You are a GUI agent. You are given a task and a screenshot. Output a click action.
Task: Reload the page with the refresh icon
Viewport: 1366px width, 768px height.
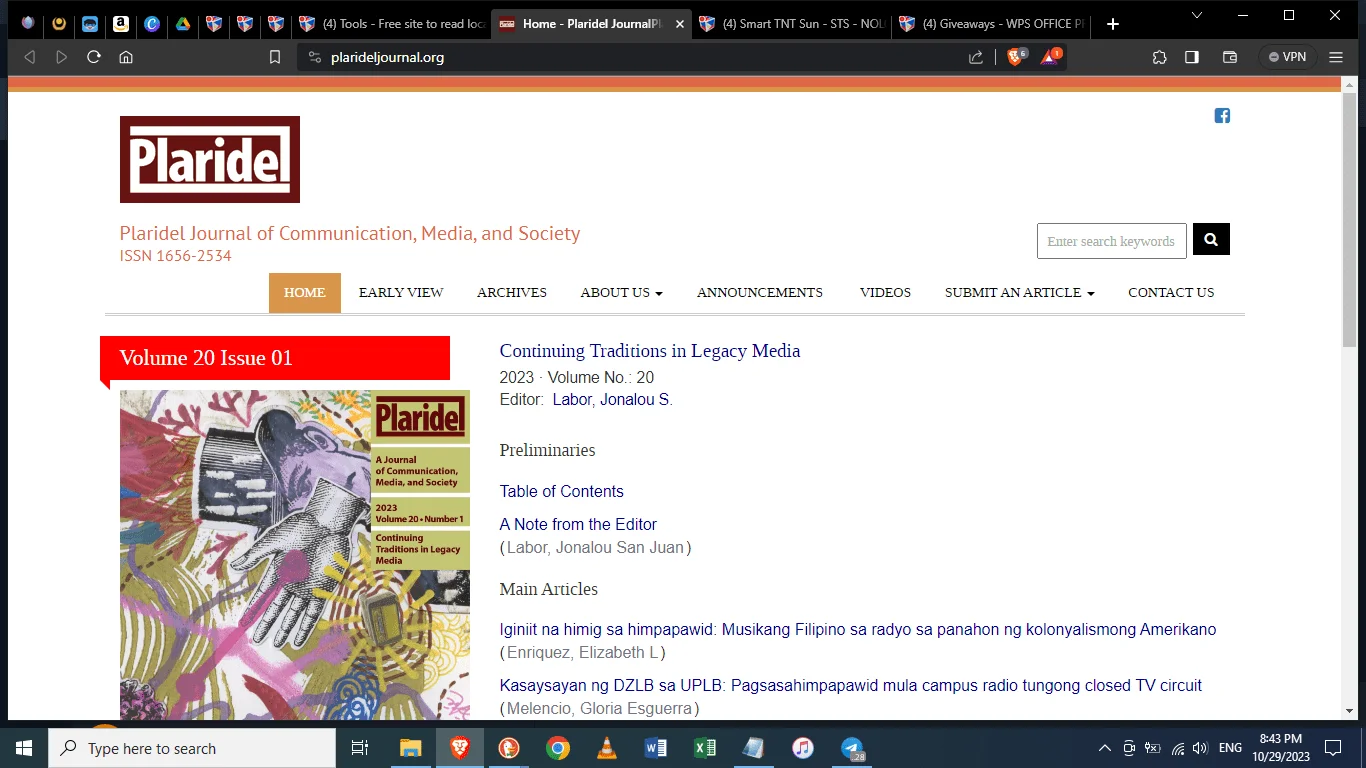pyautogui.click(x=94, y=57)
